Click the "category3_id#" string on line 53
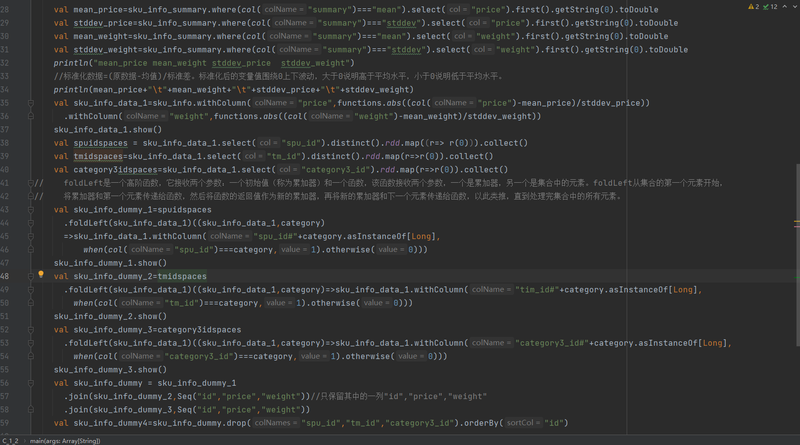 (x=552, y=343)
